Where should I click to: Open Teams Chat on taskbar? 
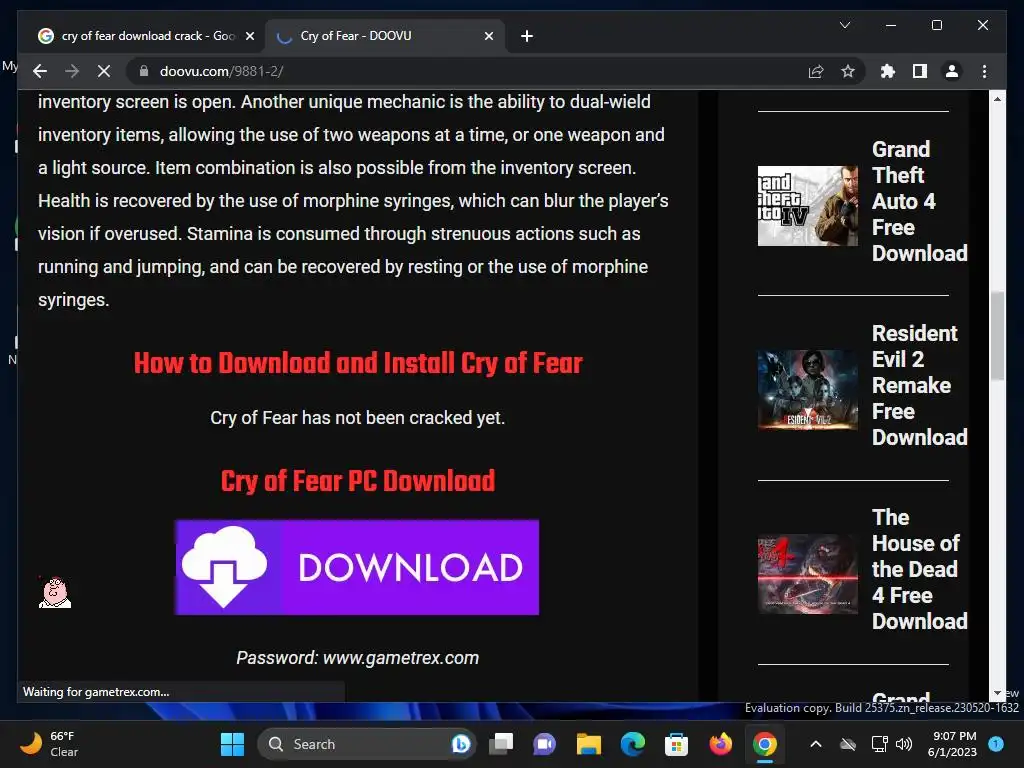tap(545, 744)
